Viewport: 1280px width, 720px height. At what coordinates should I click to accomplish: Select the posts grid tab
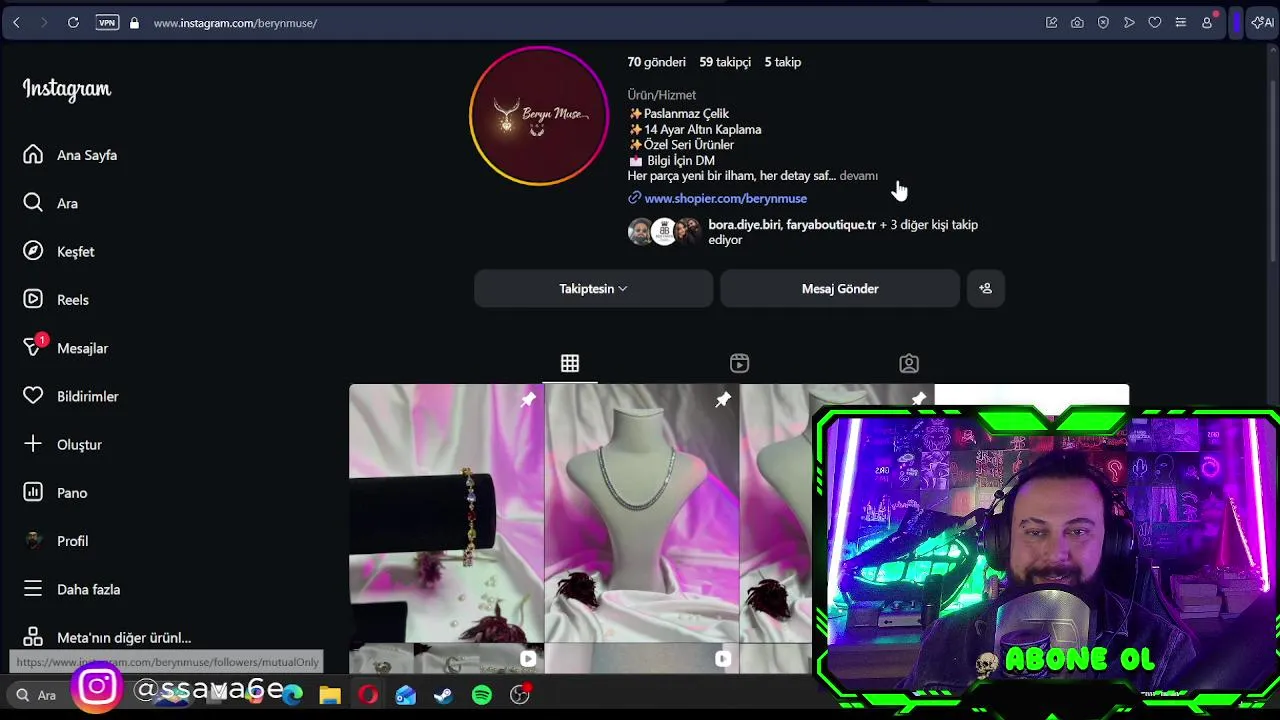coord(570,363)
